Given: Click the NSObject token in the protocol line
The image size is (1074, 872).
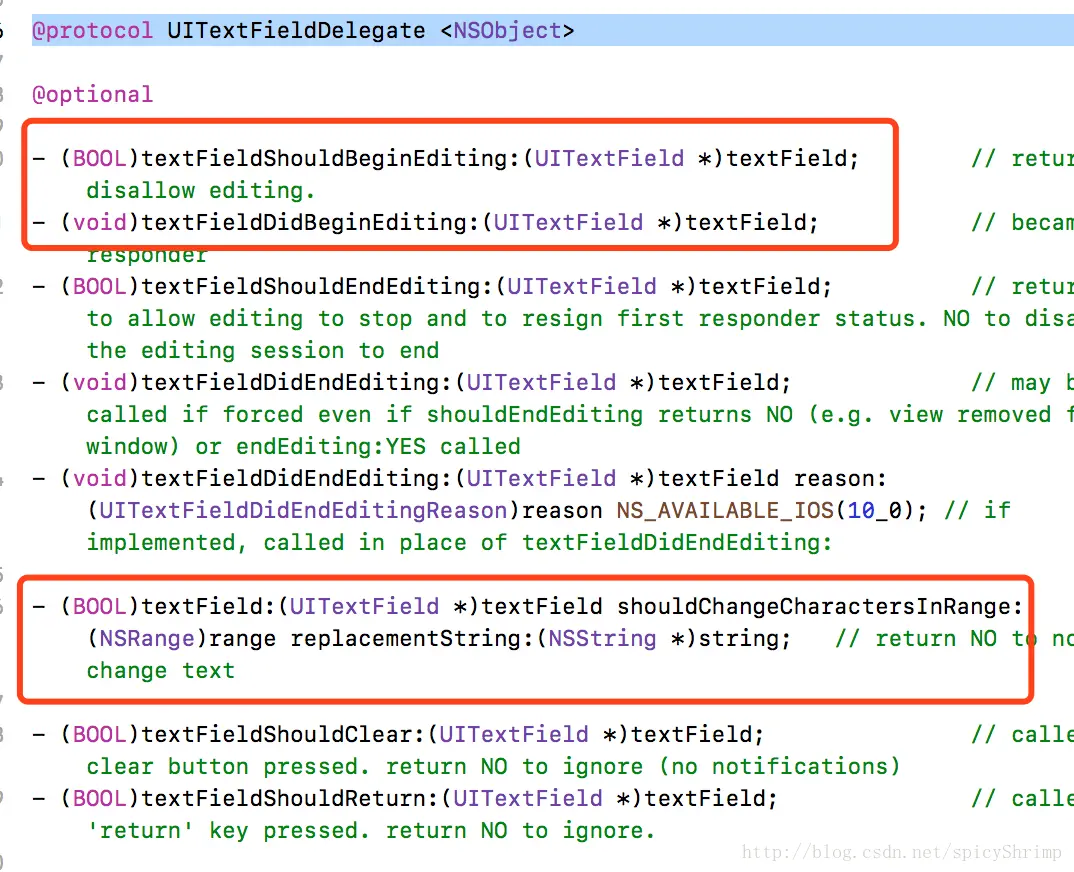Looking at the screenshot, I should point(507,31).
